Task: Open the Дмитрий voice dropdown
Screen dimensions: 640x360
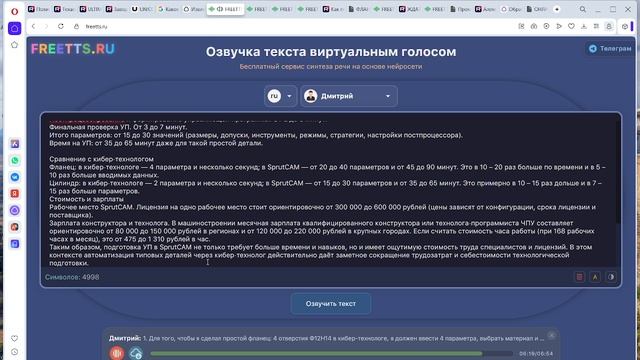Action: pos(349,96)
